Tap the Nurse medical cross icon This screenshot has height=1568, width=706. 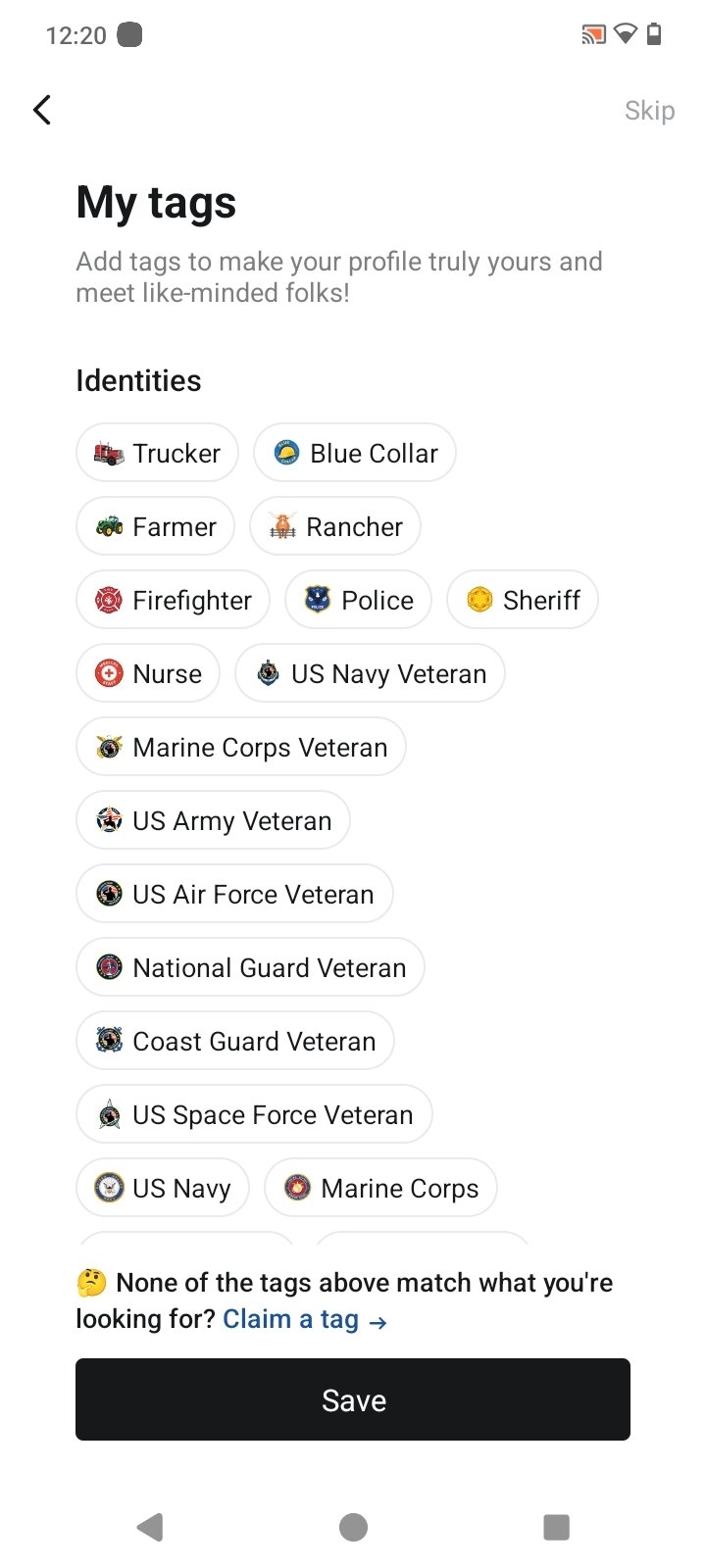[x=109, y=673]
